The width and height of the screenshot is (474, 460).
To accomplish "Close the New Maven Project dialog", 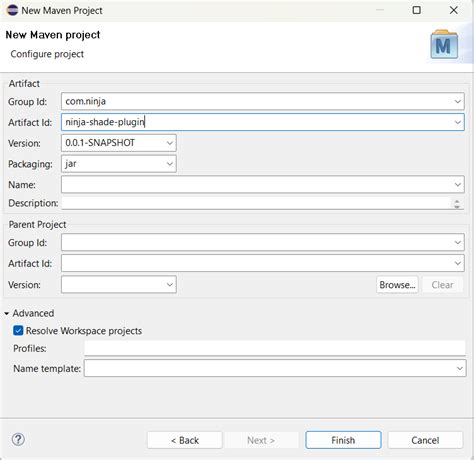I will 453,10.
